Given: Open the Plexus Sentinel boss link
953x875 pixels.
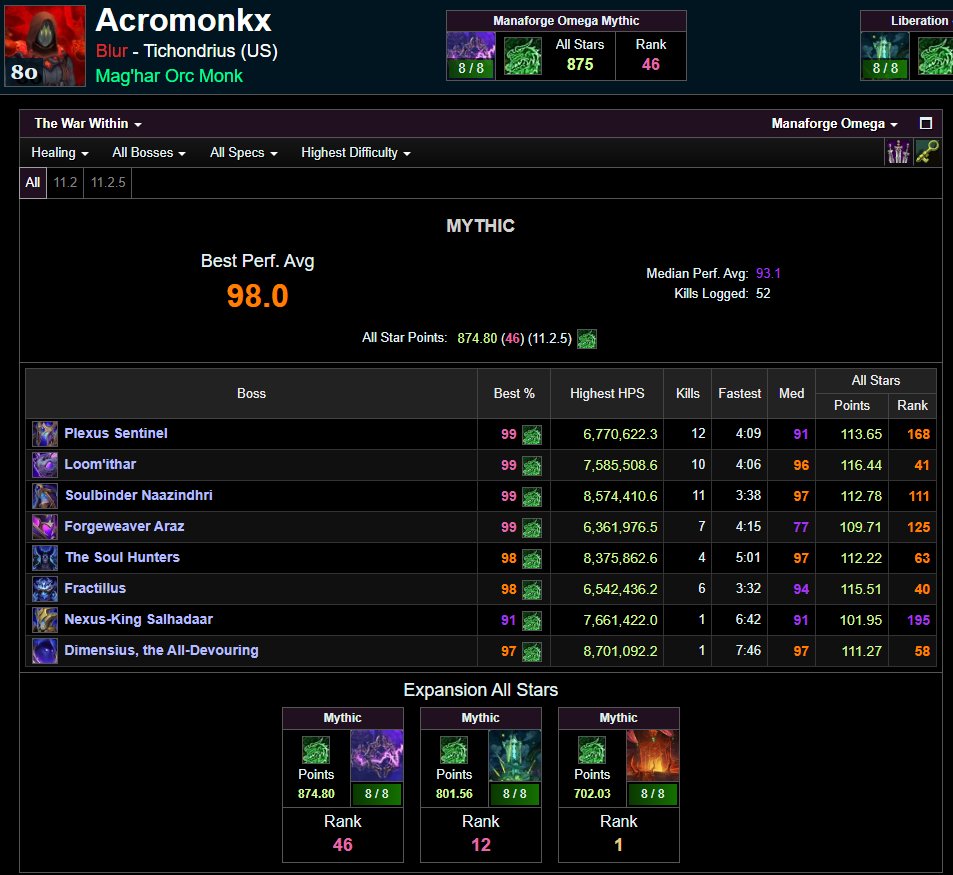Looking at the screenshot, I should (x=116, y=433).
